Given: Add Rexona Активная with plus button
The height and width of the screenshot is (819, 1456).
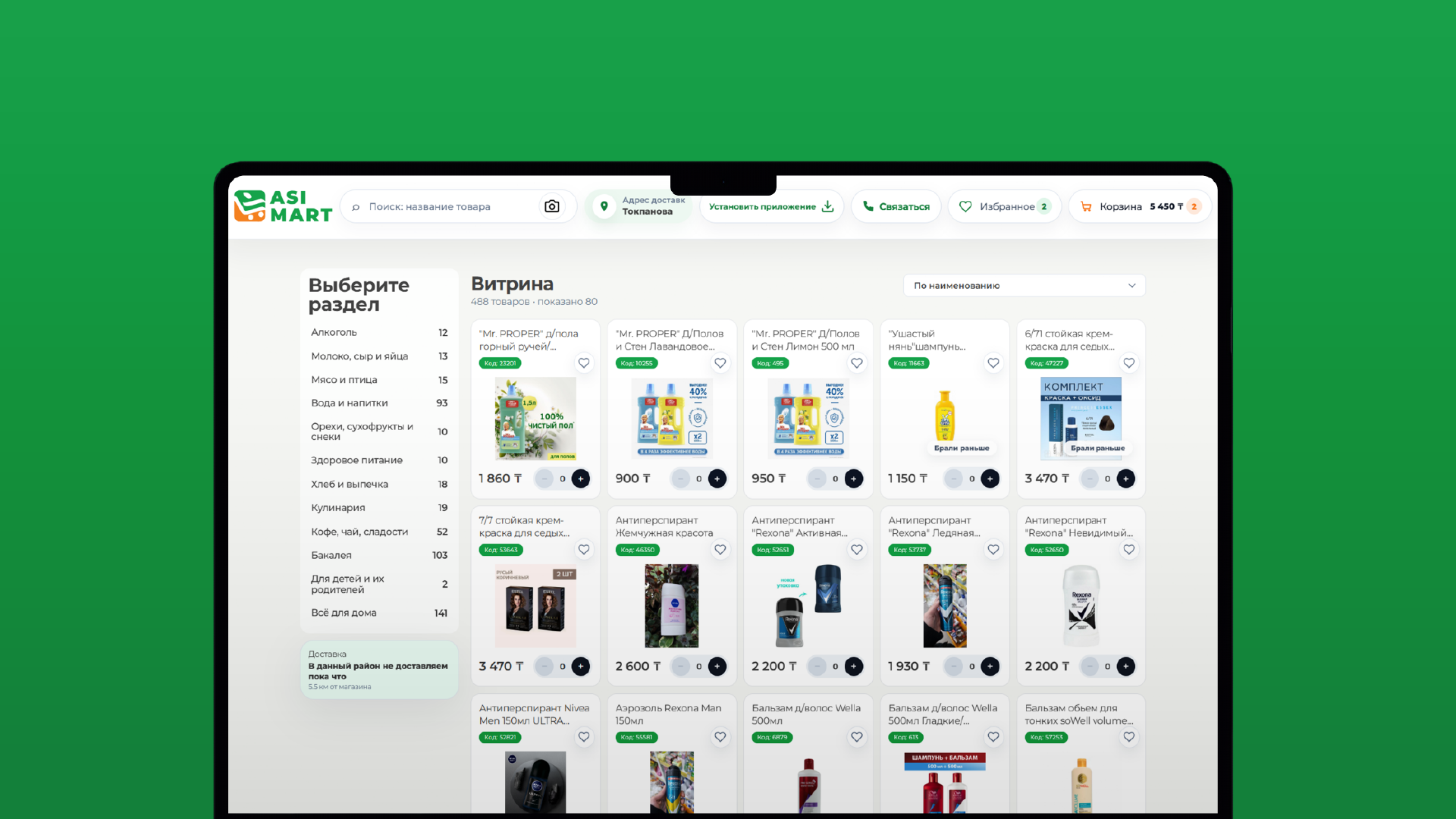Looking at the screenshot, I should (x=854, y=667).
